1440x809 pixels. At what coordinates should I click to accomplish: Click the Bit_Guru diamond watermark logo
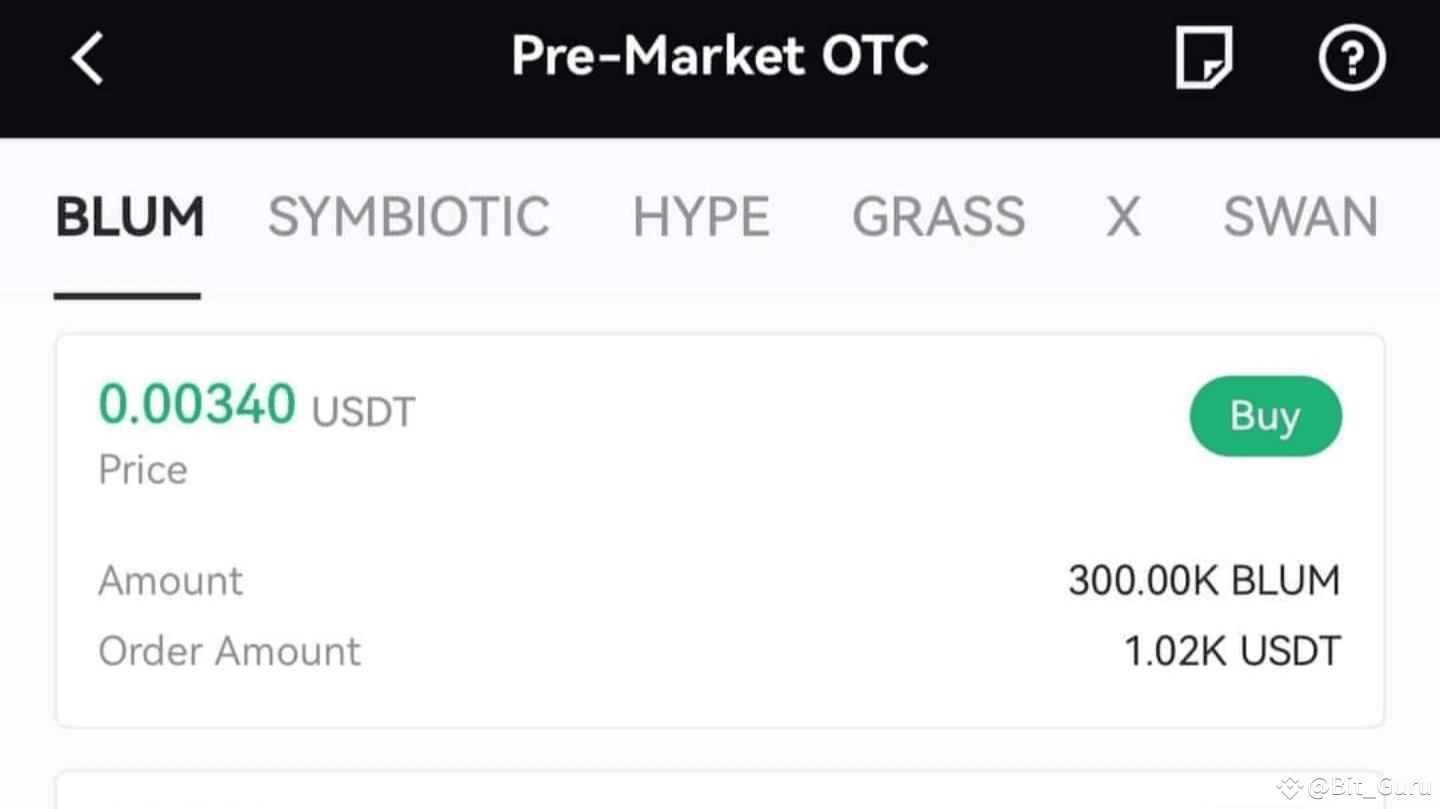(1291, 789)
